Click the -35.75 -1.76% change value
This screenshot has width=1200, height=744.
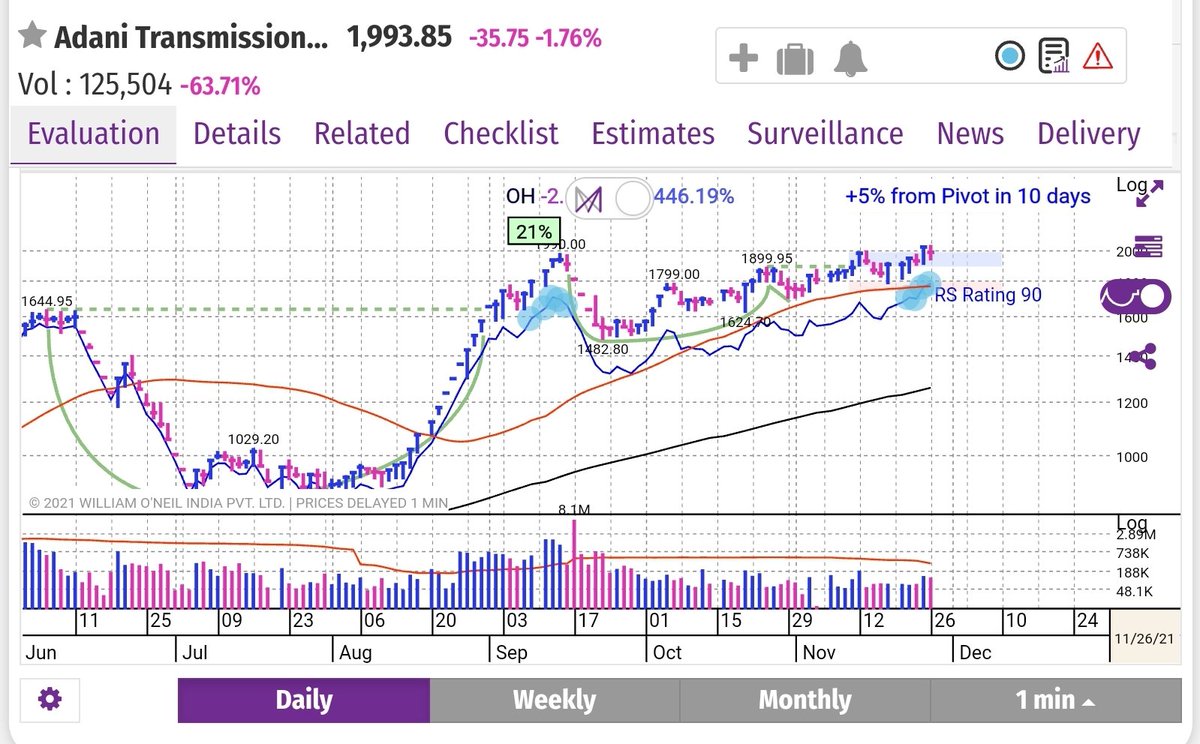coord(535,39)
